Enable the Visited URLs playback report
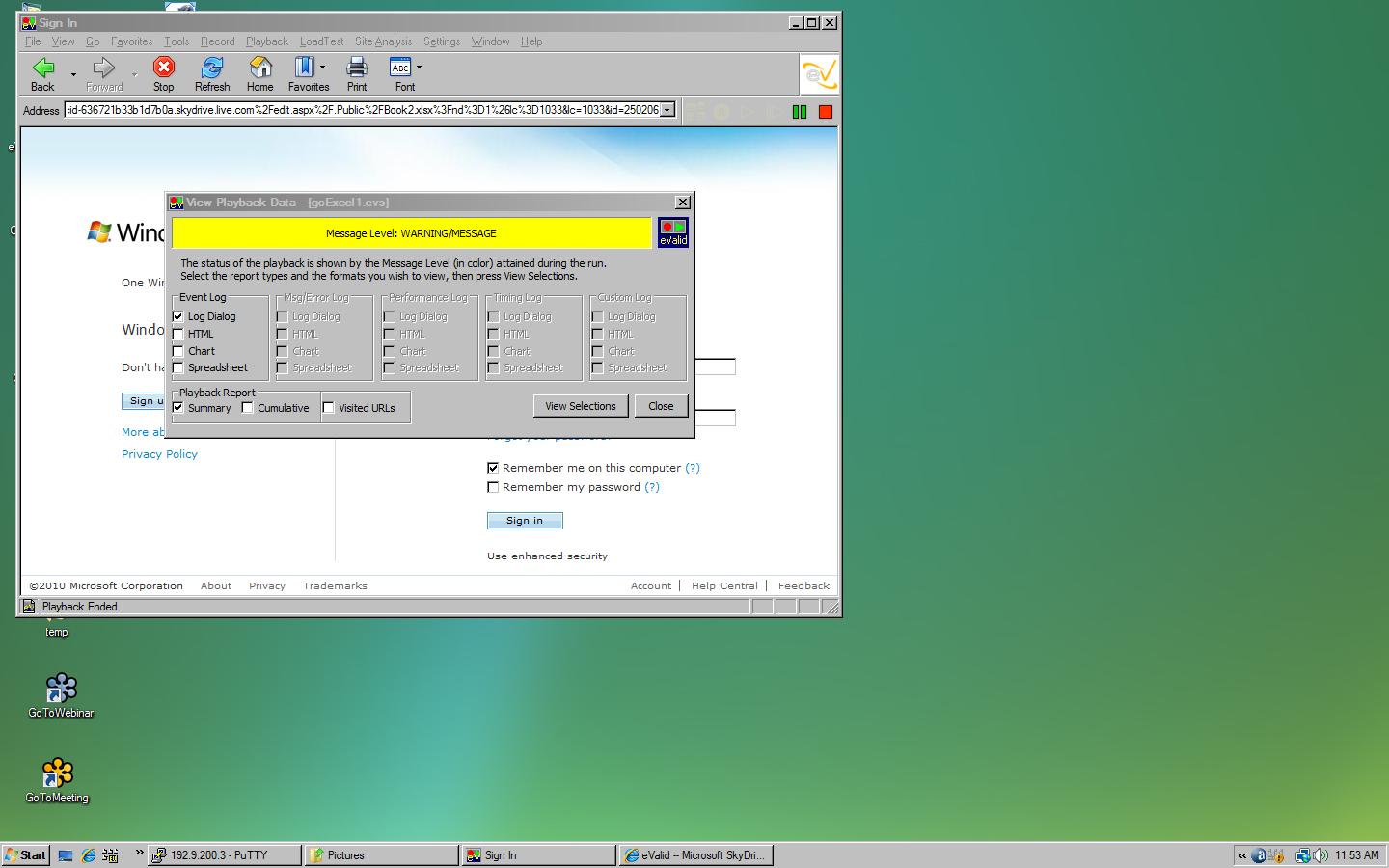This screenshot has height=868, width=1389. coord(329,408)
